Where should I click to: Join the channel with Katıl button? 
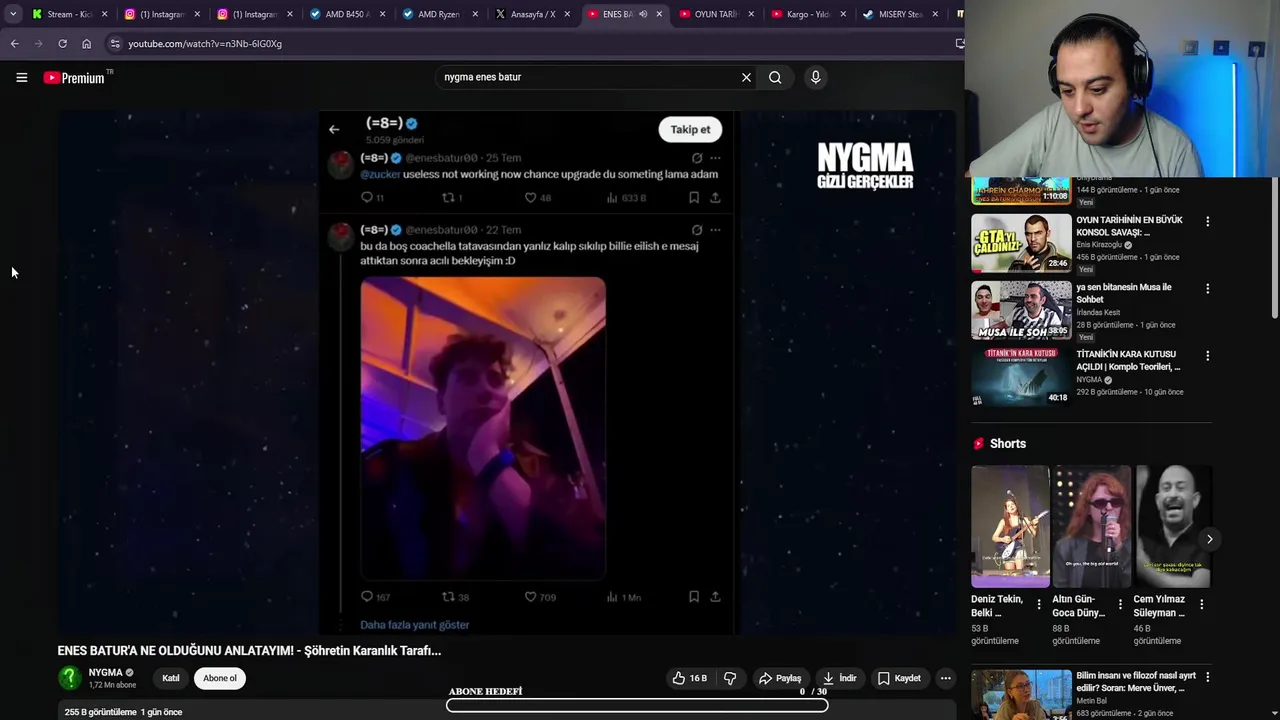coord(171,678)
